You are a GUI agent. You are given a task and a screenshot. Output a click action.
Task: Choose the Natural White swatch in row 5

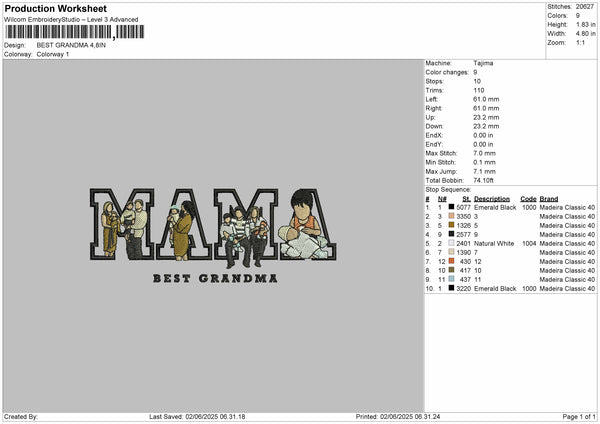pos(451,243)
